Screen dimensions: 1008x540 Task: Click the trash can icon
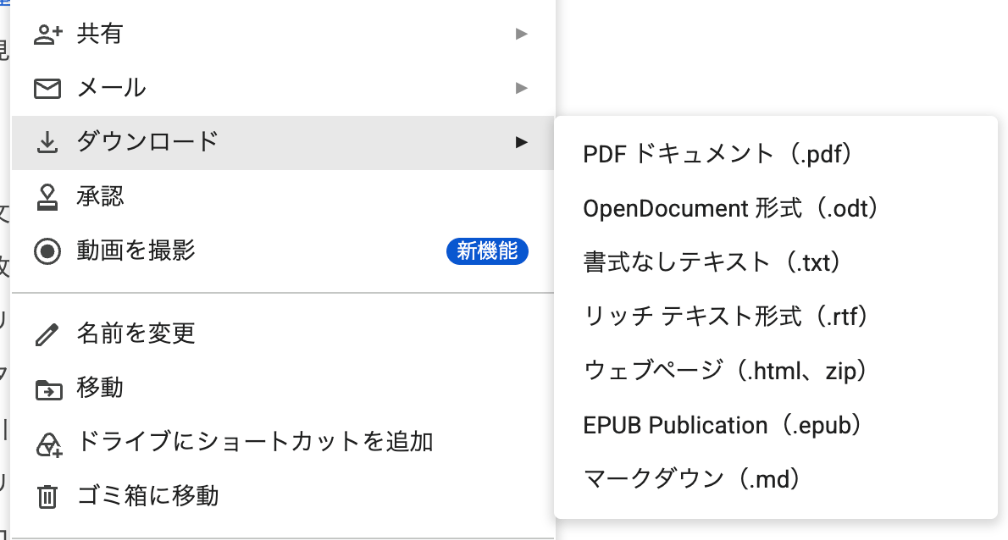(48, 496)
